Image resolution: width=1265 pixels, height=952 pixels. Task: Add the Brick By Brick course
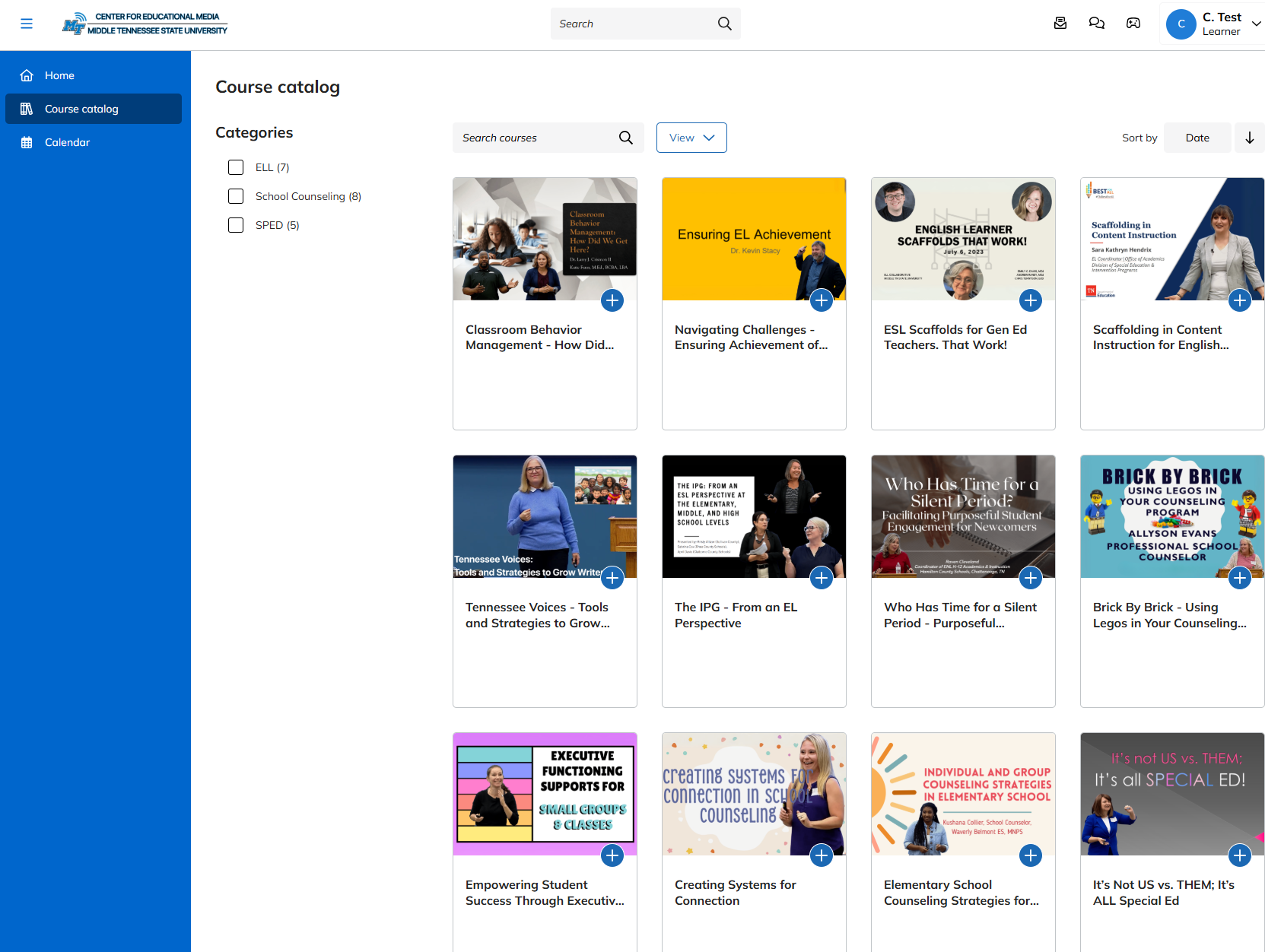pos(1239,578)
